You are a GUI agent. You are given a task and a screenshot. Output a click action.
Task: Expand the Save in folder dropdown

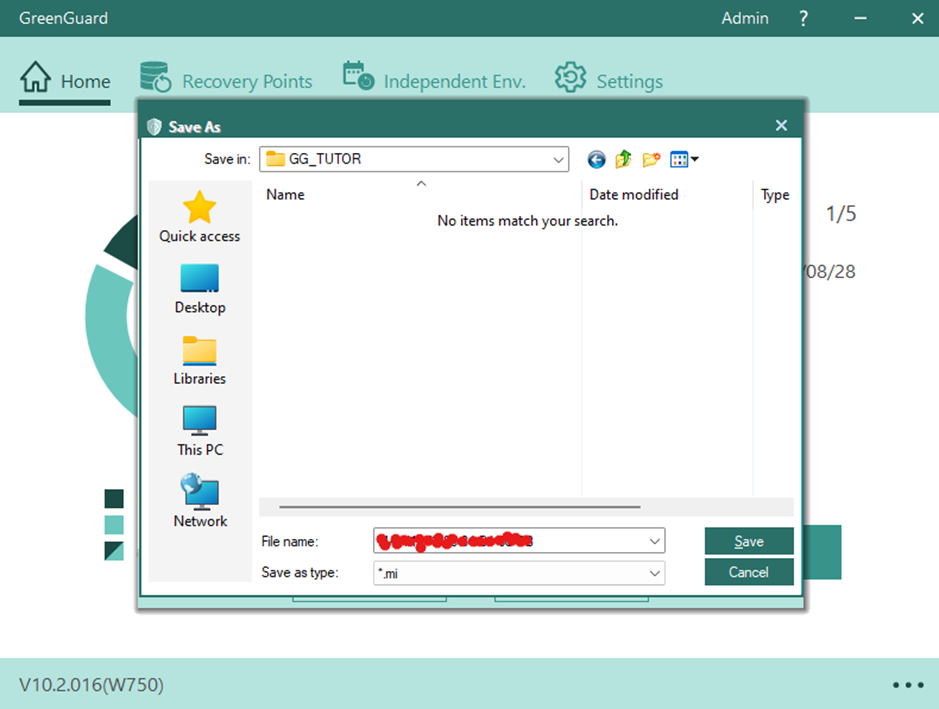pos(558,159)
